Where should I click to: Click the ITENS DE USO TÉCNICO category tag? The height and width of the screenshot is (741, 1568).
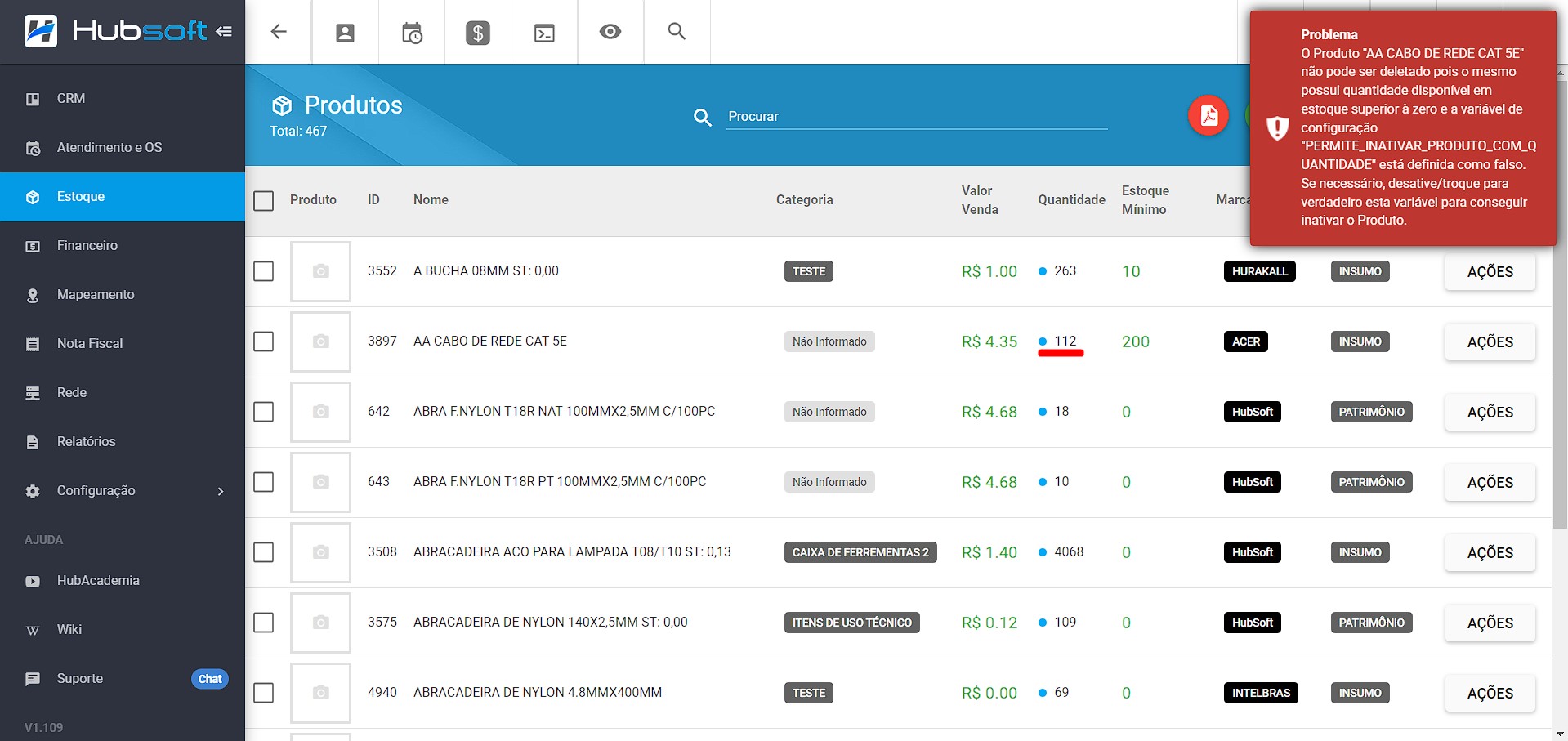pyautogui.click(x=851, y=623)
